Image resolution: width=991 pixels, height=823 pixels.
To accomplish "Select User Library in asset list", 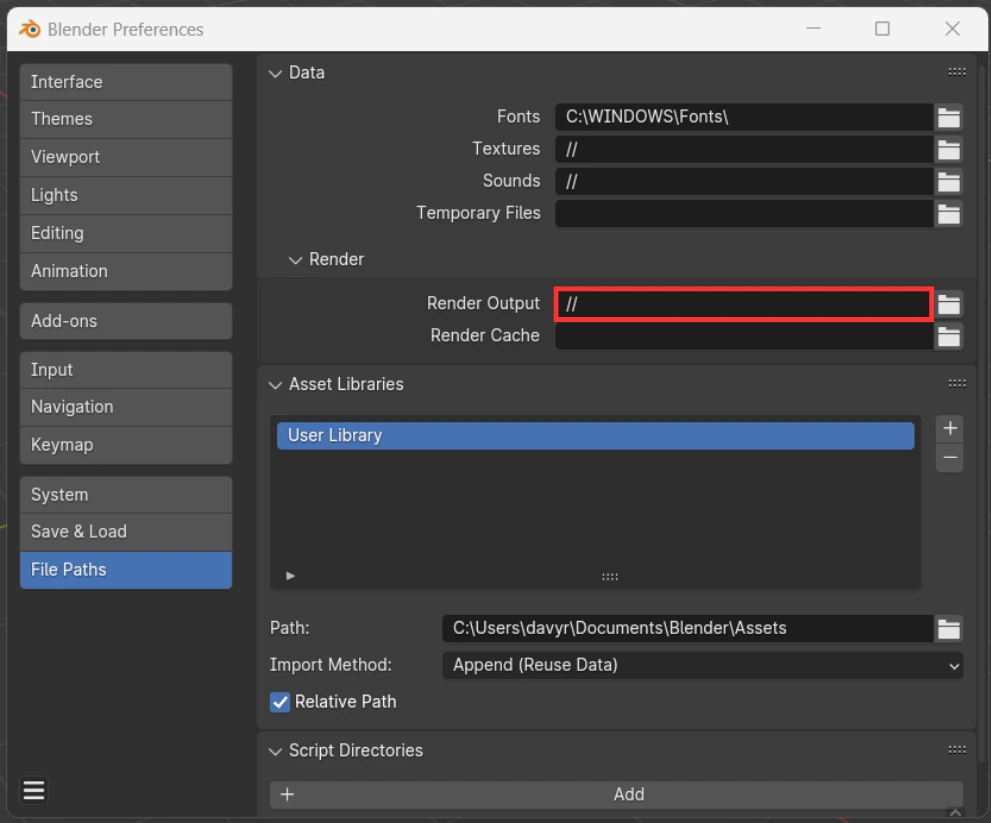I will [595, 436].
